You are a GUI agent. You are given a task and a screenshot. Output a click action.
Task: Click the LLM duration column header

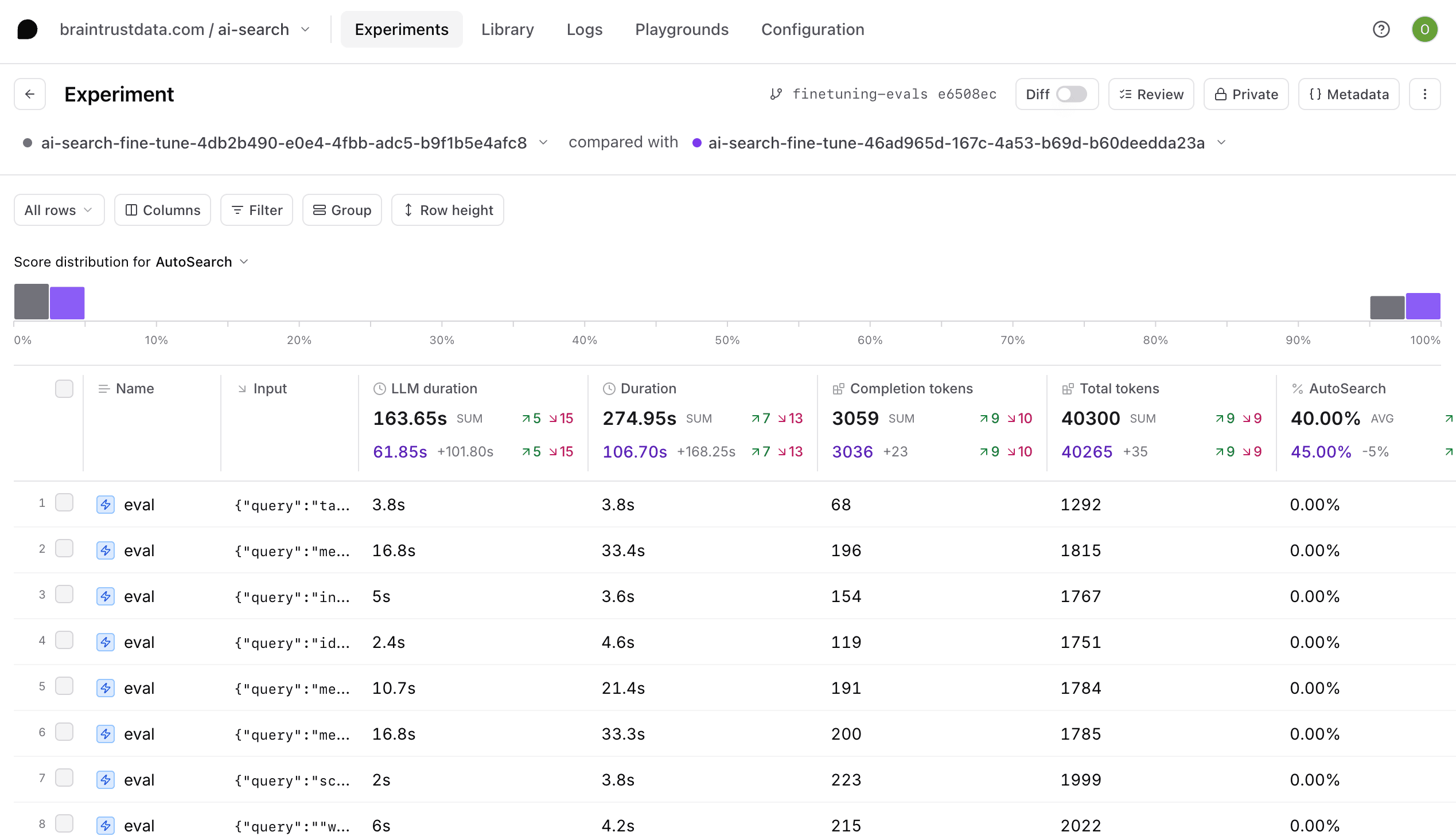[x=434, y=389]
